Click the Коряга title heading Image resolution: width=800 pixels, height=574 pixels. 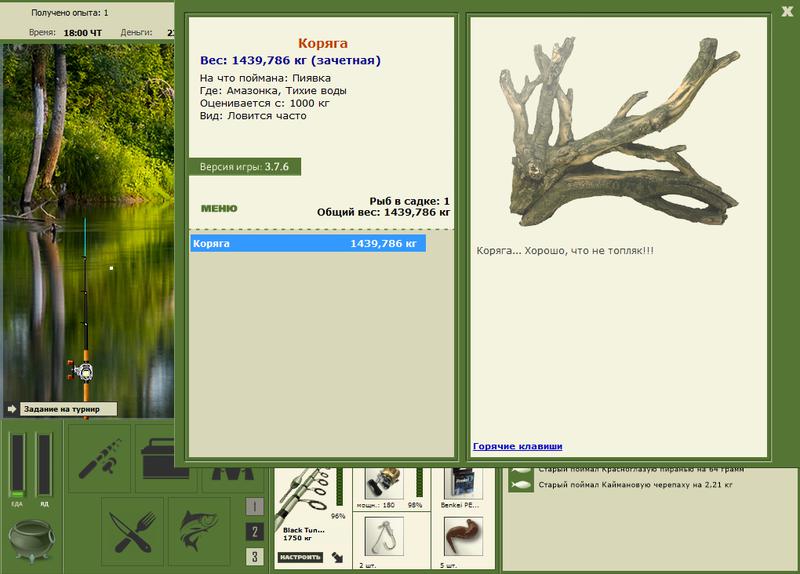coord(322,43)
